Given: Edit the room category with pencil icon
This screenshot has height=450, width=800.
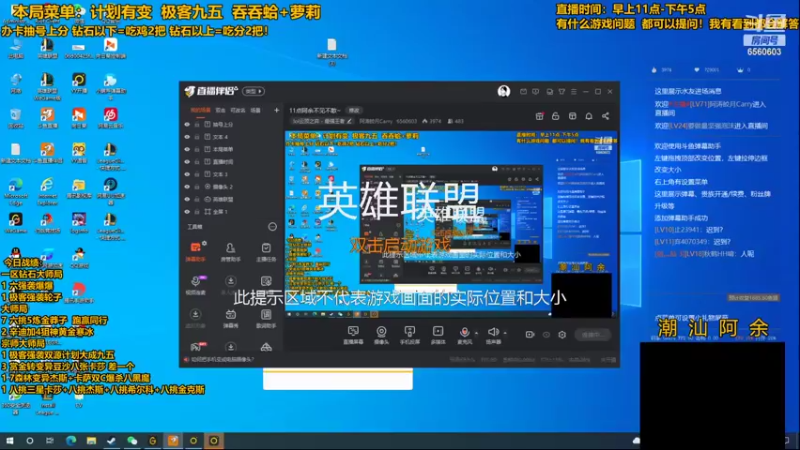Looking at the screenshot, I should point(349,121).
